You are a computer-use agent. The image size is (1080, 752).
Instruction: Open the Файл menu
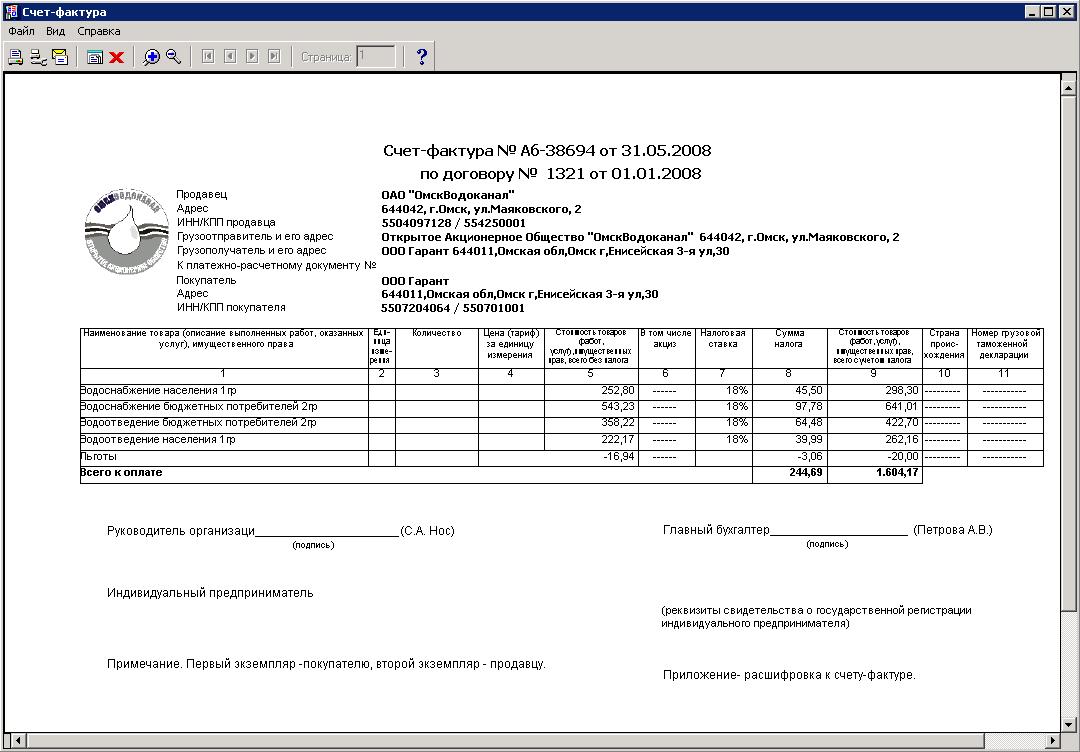pyautogui.click(x=21, y=31)
